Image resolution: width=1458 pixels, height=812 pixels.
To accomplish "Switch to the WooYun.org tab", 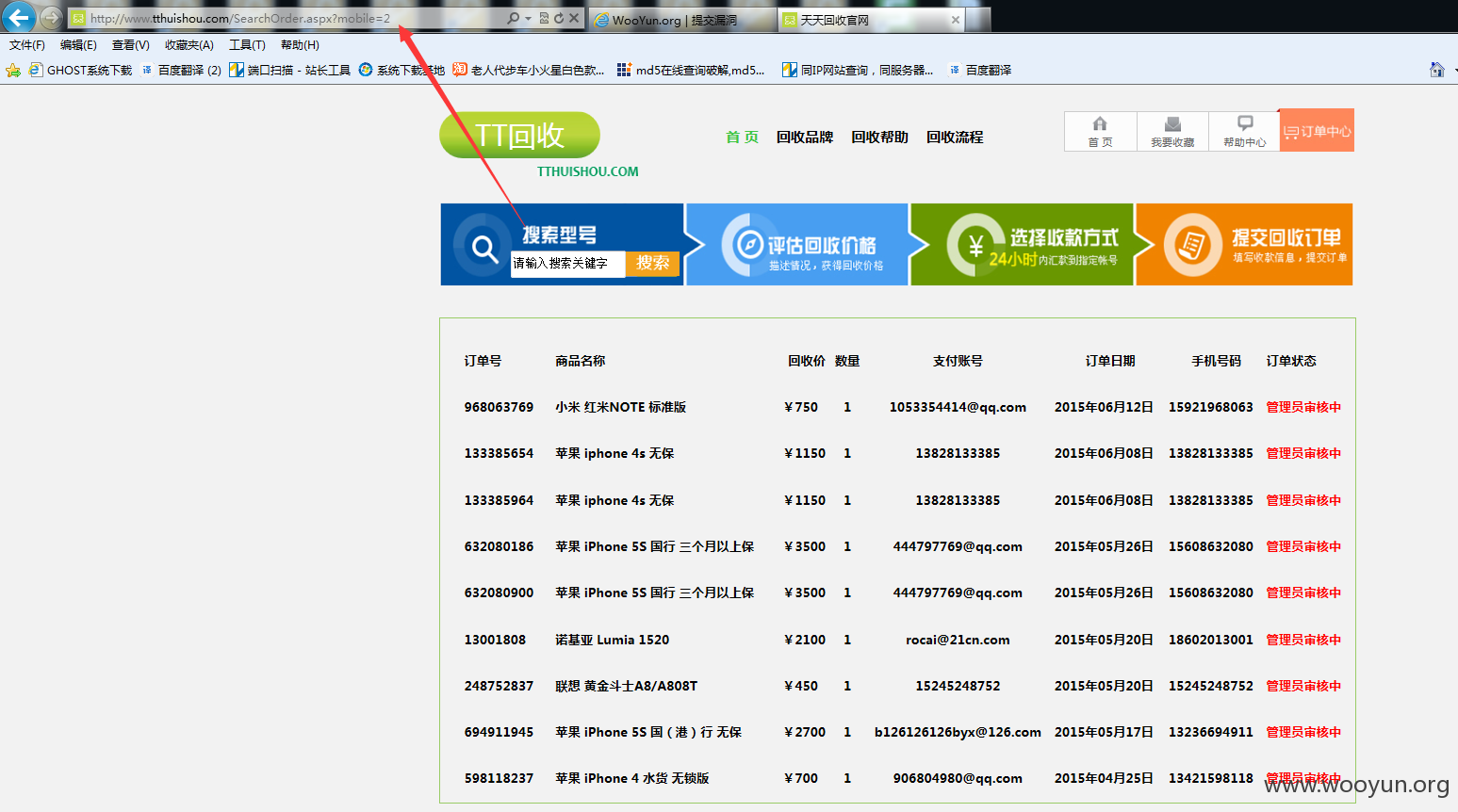I will [x=683, y=20].
